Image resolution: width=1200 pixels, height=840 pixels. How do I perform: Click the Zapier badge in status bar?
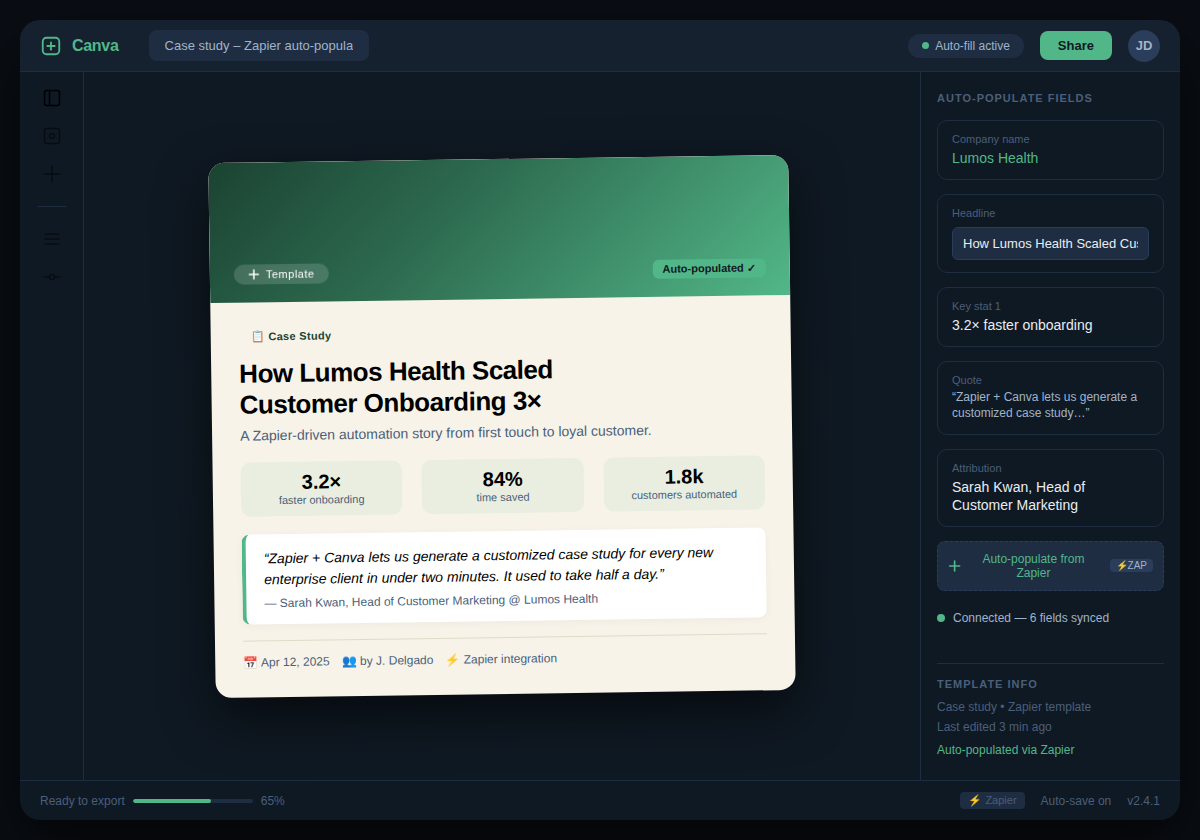pyautogui.click(x=993, y=801)
